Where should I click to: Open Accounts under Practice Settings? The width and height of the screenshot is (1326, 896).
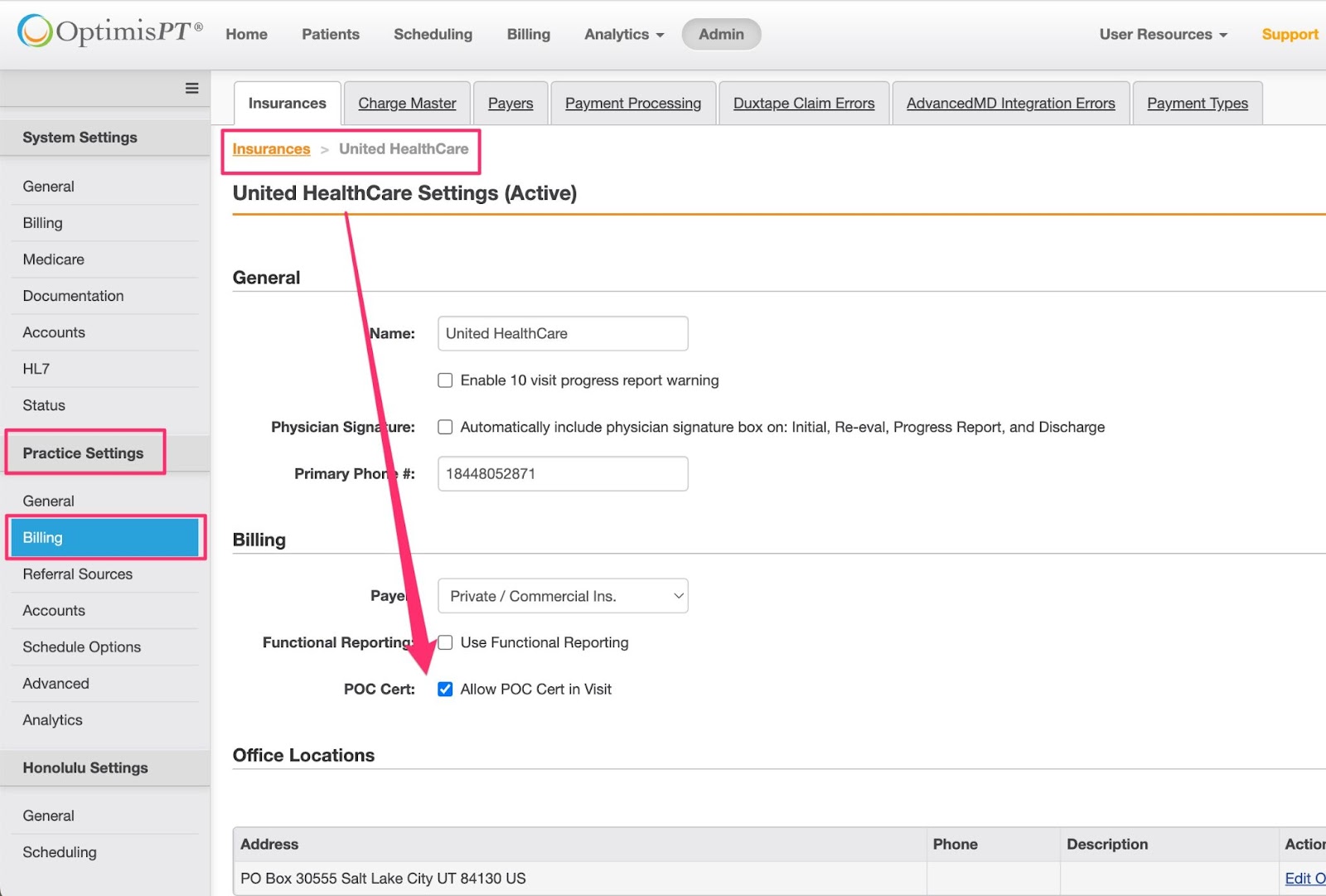(105, 611)
